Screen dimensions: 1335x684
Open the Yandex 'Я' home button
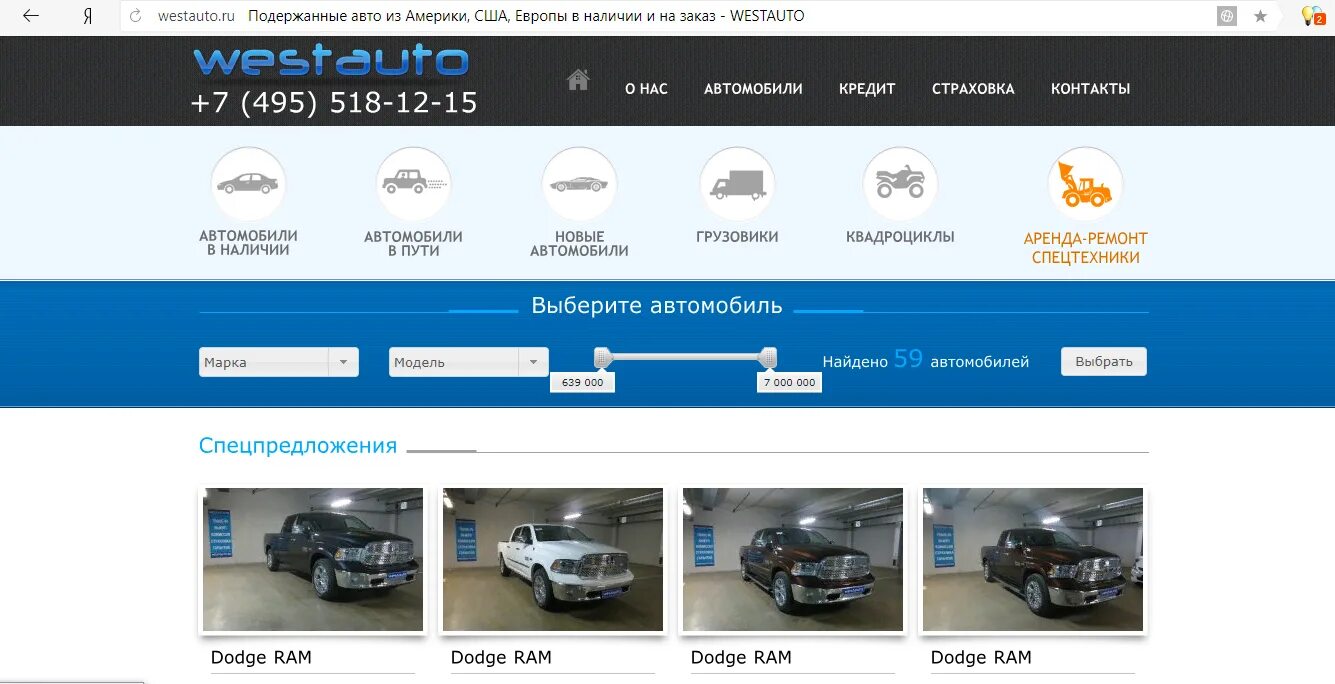click(87, 16)
